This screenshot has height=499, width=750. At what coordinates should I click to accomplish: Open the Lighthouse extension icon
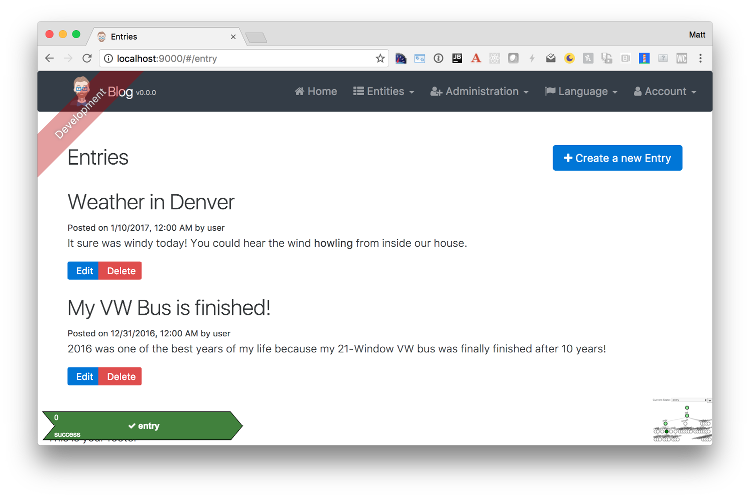644,58
